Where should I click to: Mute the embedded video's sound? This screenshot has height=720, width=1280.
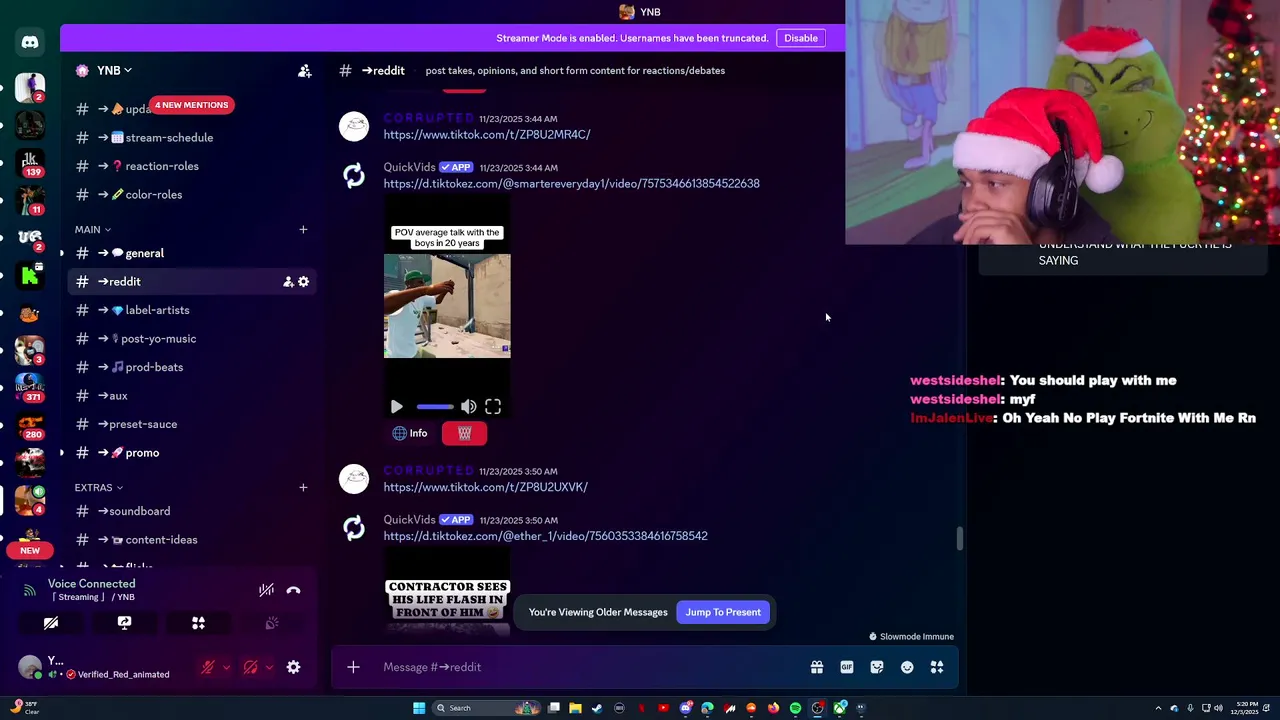click(469, 407)
